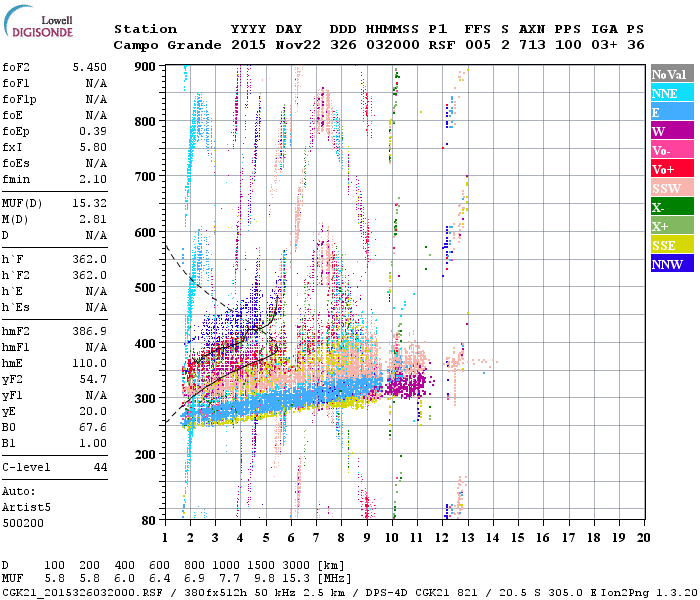Click the Lowell Digisonde logo
The height and width of the screenshot is (600, 700).
point(38,22)
